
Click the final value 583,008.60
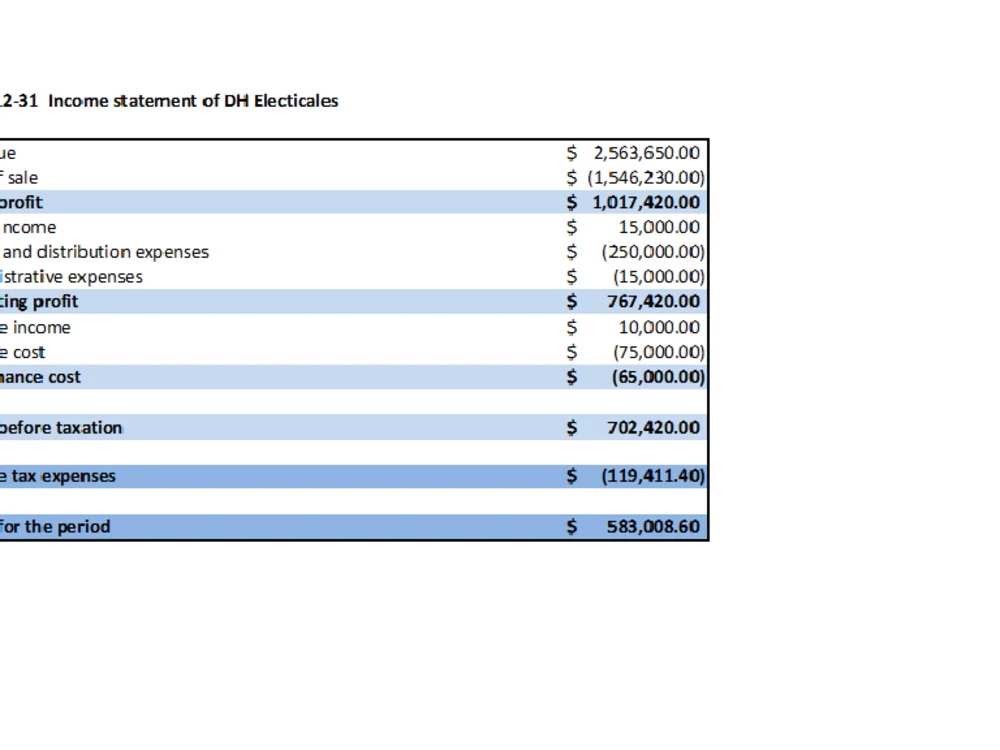(x=653, y=526)
